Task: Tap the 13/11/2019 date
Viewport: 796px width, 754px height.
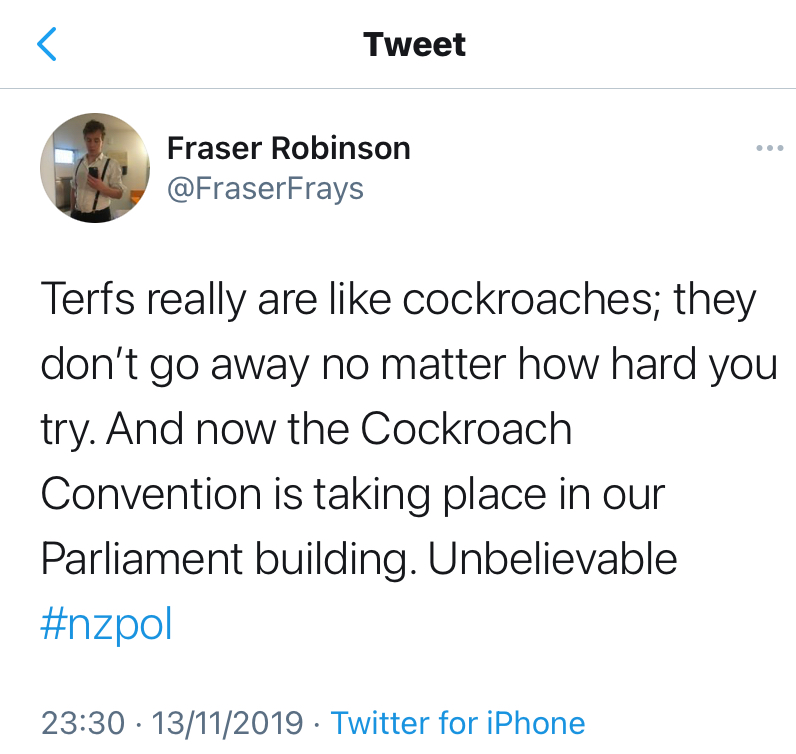Action: coord(228,722)
